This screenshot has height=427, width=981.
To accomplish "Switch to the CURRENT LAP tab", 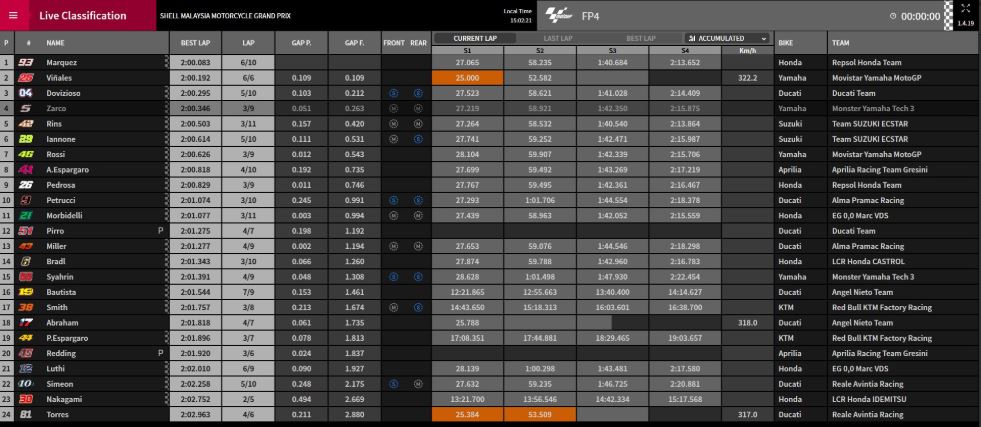I will click(475, 38).
